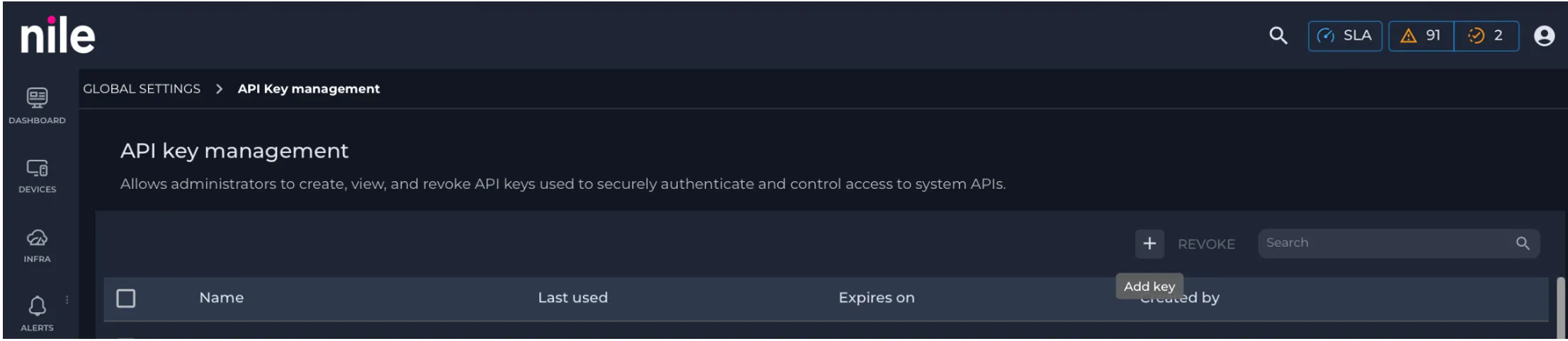Click the vertical scrollbar beside the table
The image size is (1568, 341).
click(1560, 308)
